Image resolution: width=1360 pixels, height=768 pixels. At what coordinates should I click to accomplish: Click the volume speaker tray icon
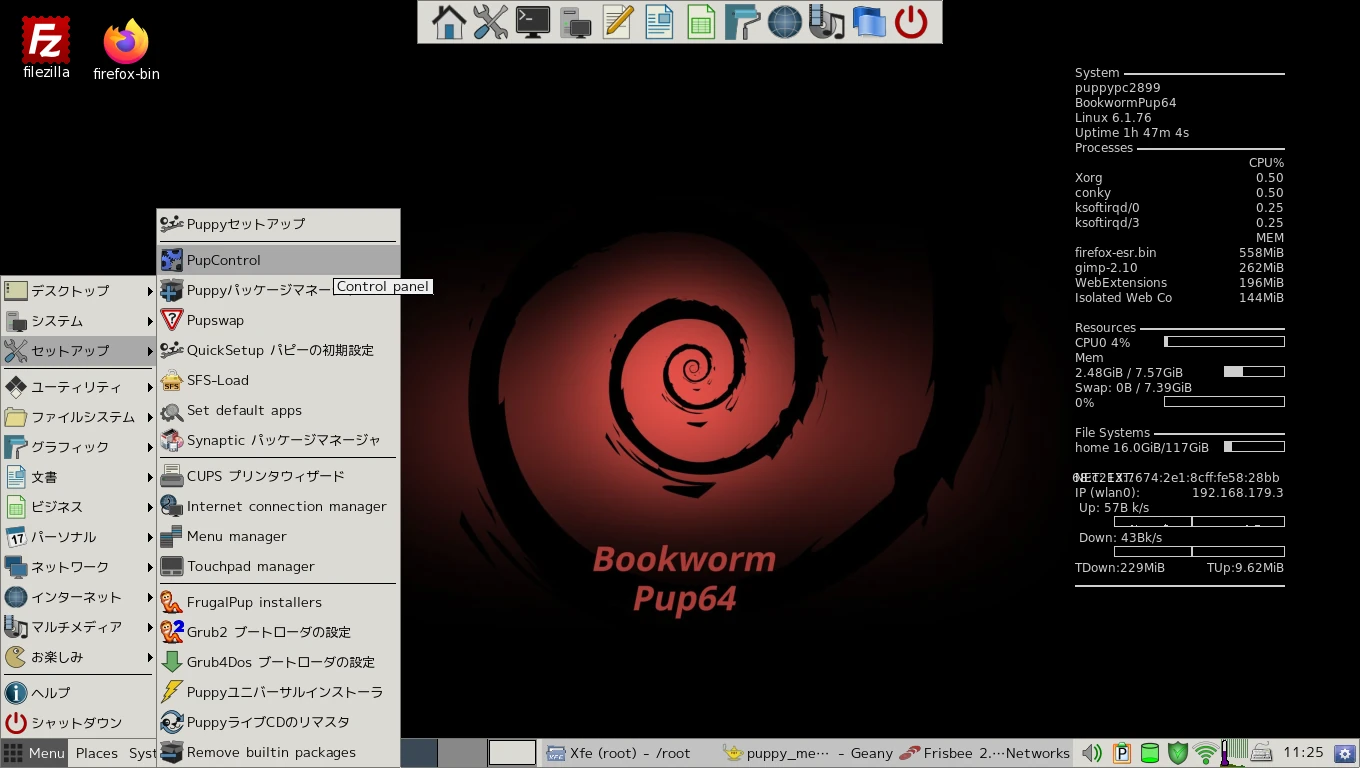point(1092,753)
